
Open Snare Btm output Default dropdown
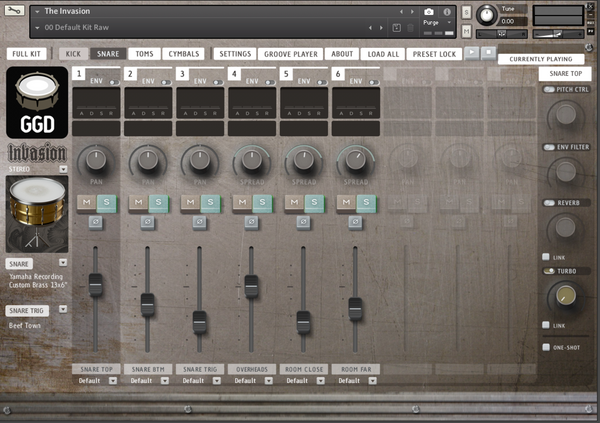click(165, 381)
